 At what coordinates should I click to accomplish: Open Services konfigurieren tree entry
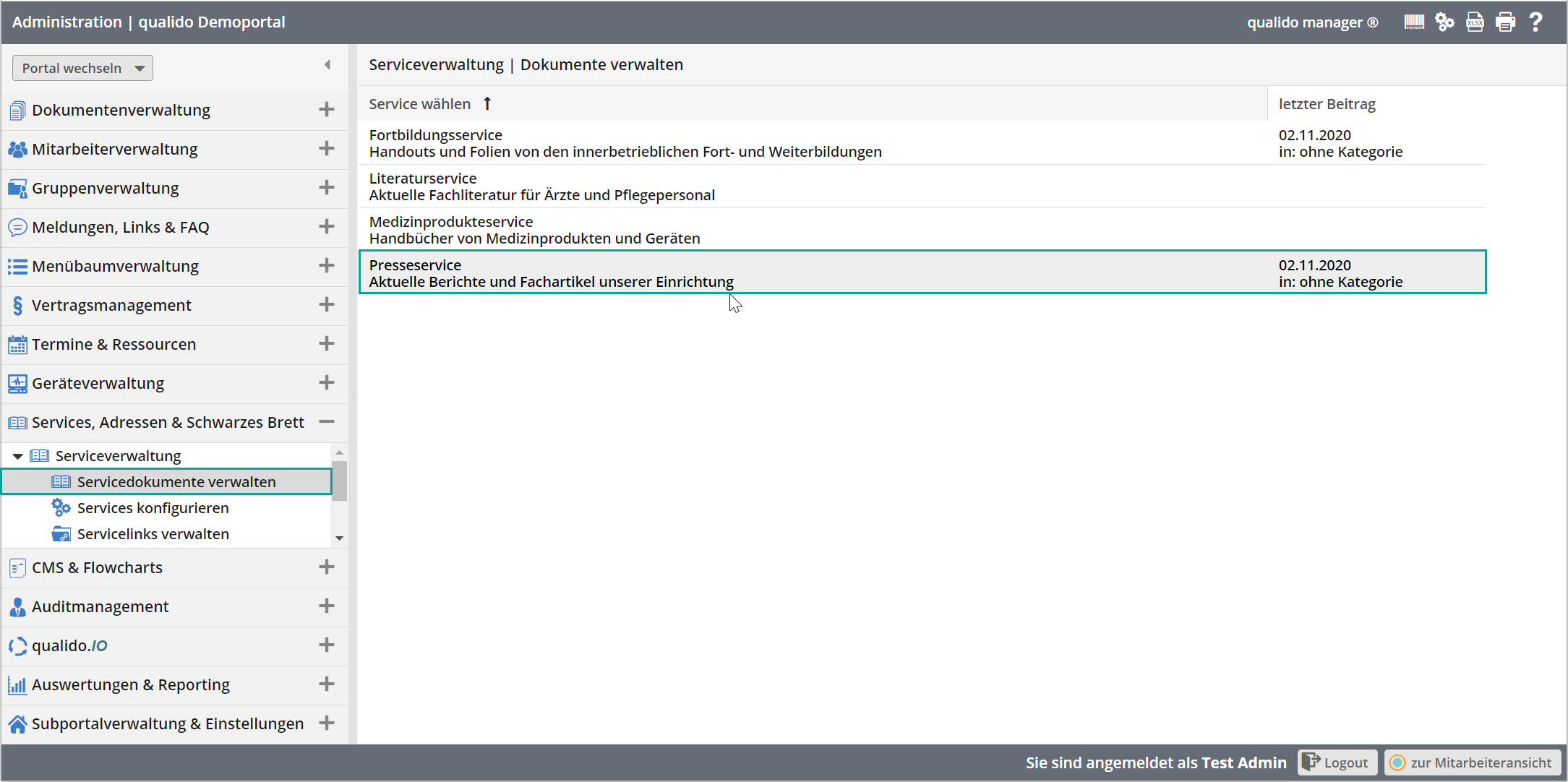153,508
